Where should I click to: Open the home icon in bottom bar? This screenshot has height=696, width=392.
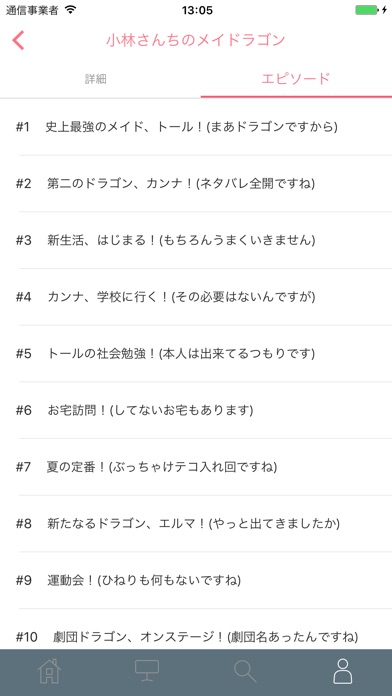(x=49, y=672)
